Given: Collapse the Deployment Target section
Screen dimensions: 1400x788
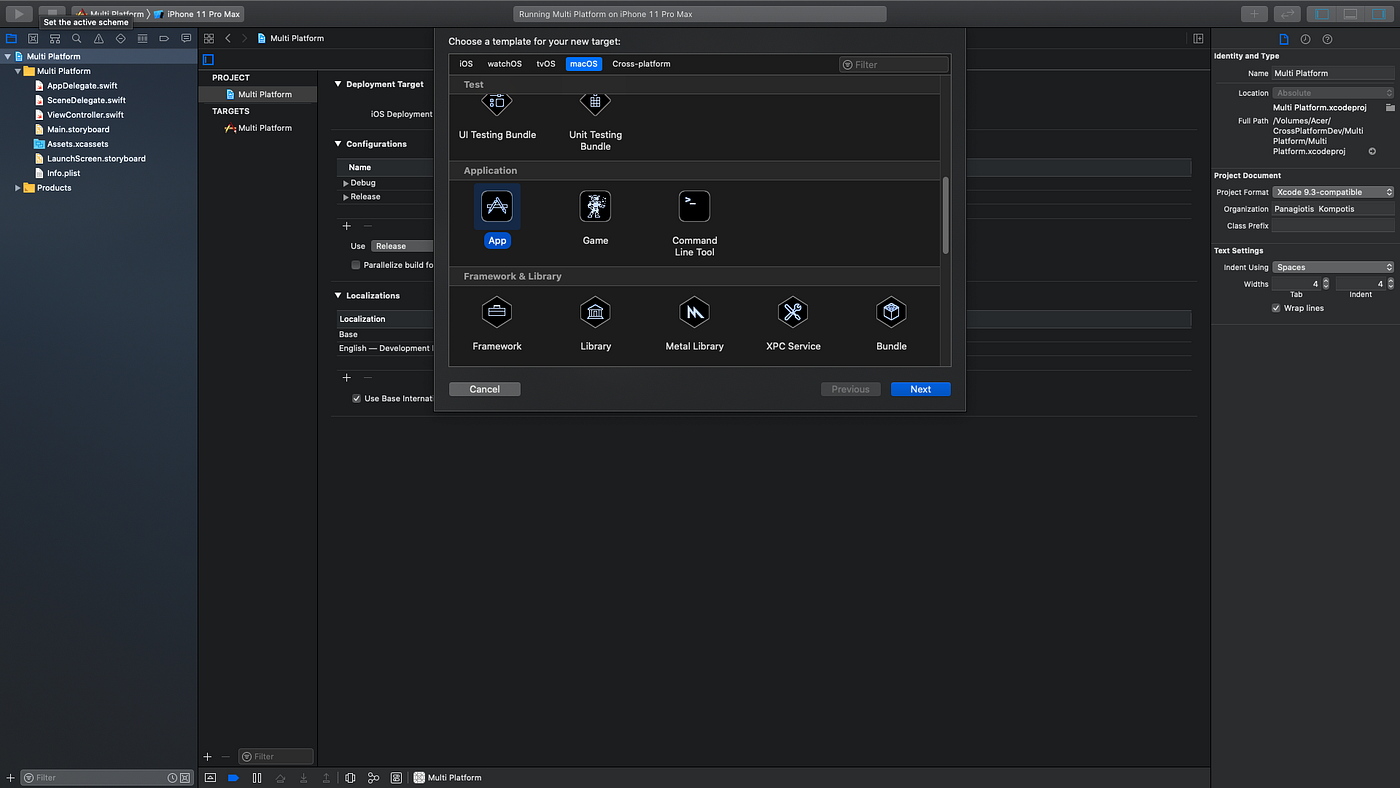Looking at the screenshot, I should click(x=338, y=84).
